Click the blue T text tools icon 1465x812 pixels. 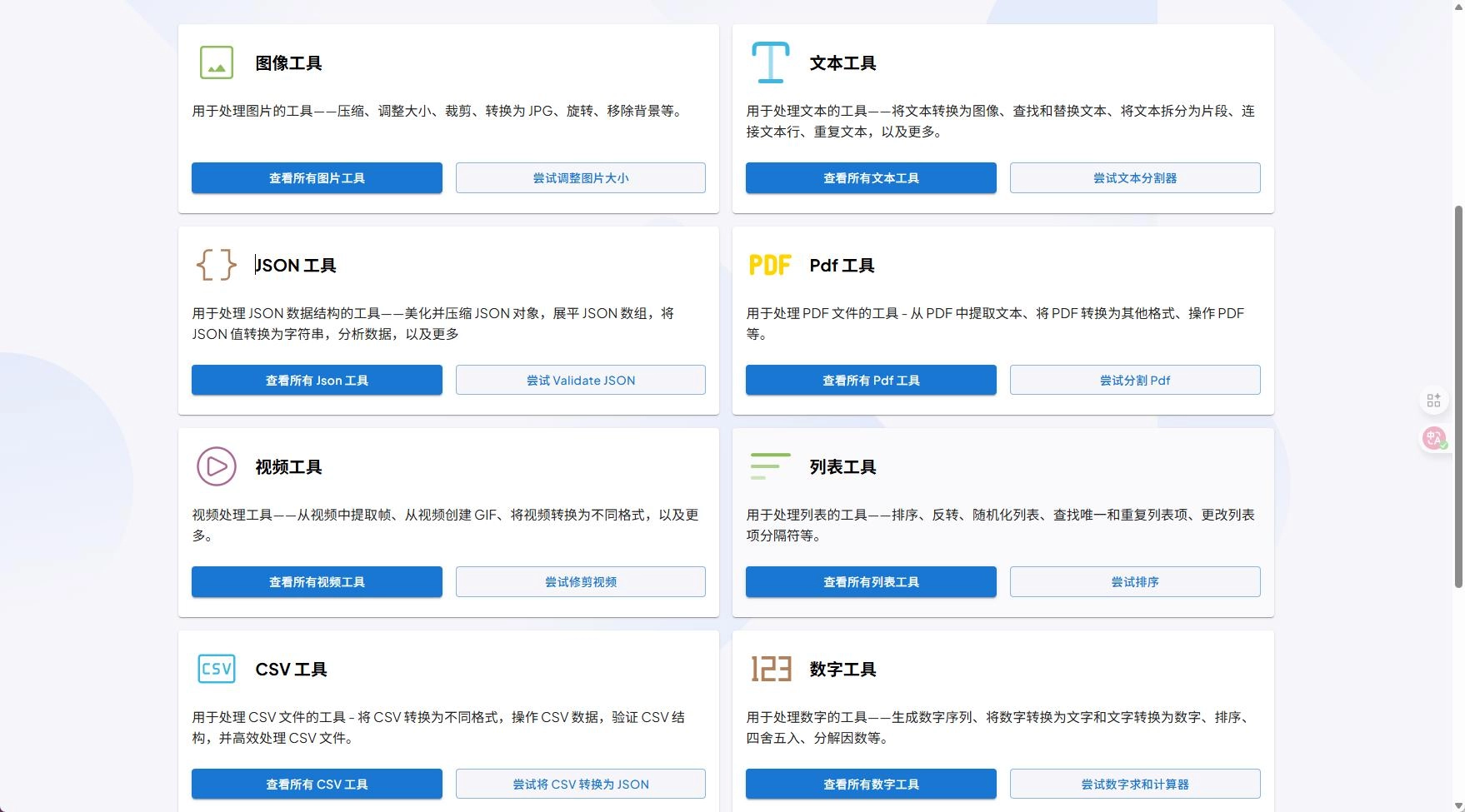(x=771, y=62)
